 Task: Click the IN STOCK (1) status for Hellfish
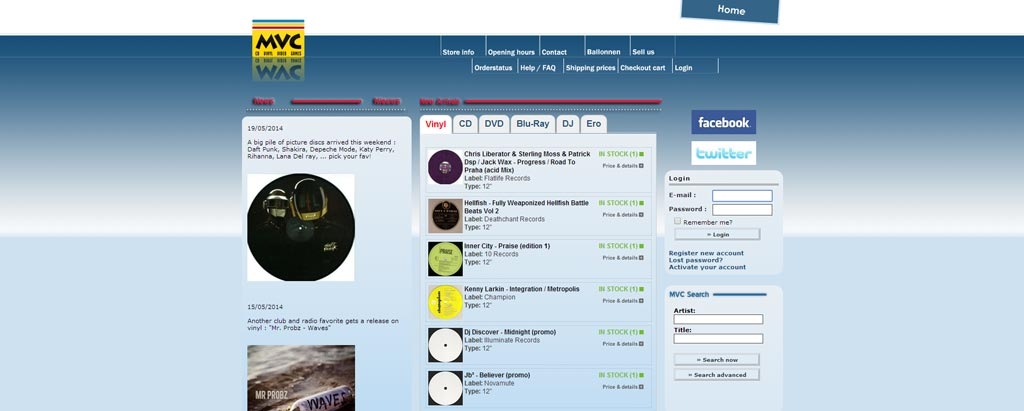point(621,203)
